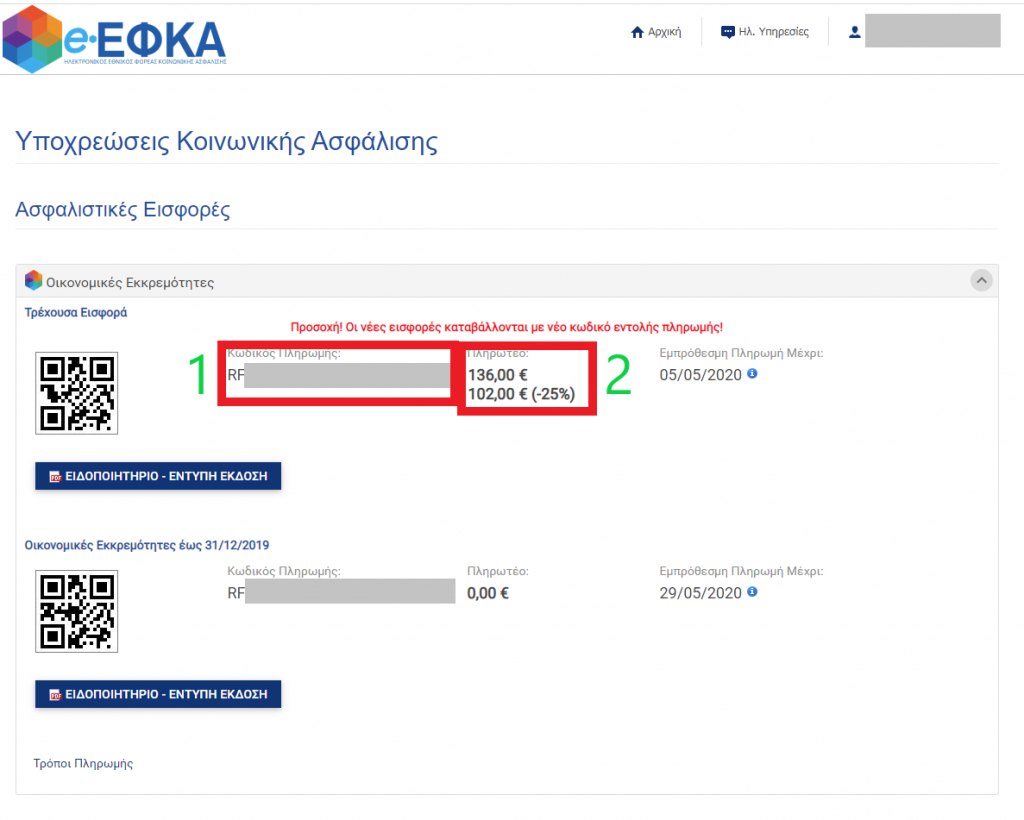
Task: Click the Οικονομικές Εκκρεμότητες panel hexagon icon
Action: pos(33,281)
